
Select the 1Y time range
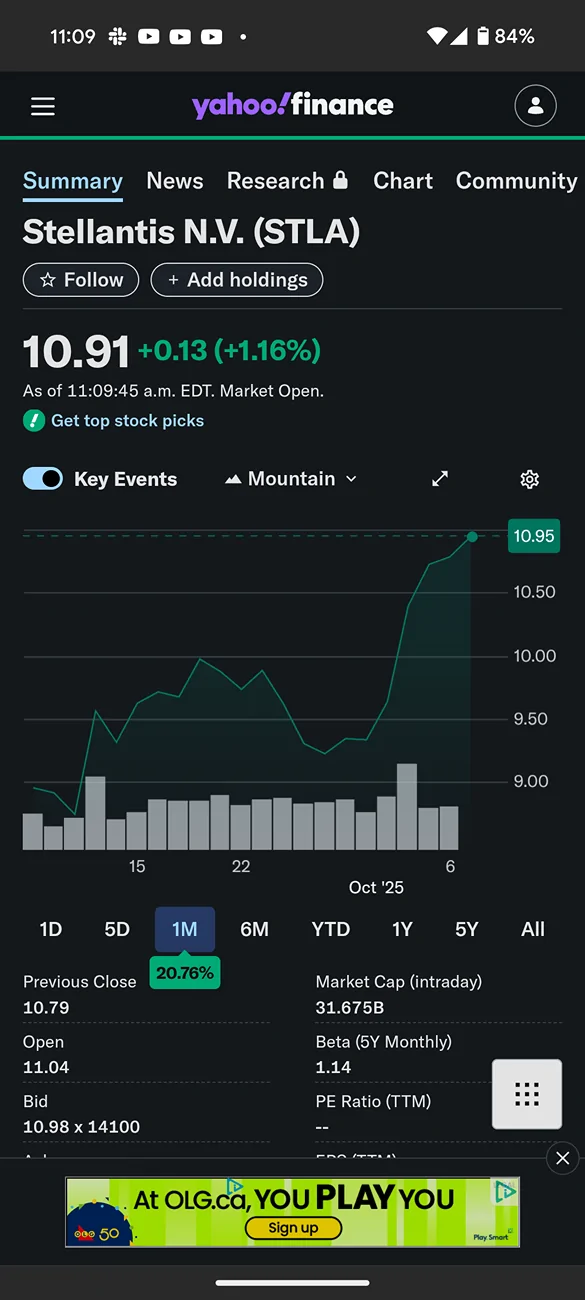point(402,929)
